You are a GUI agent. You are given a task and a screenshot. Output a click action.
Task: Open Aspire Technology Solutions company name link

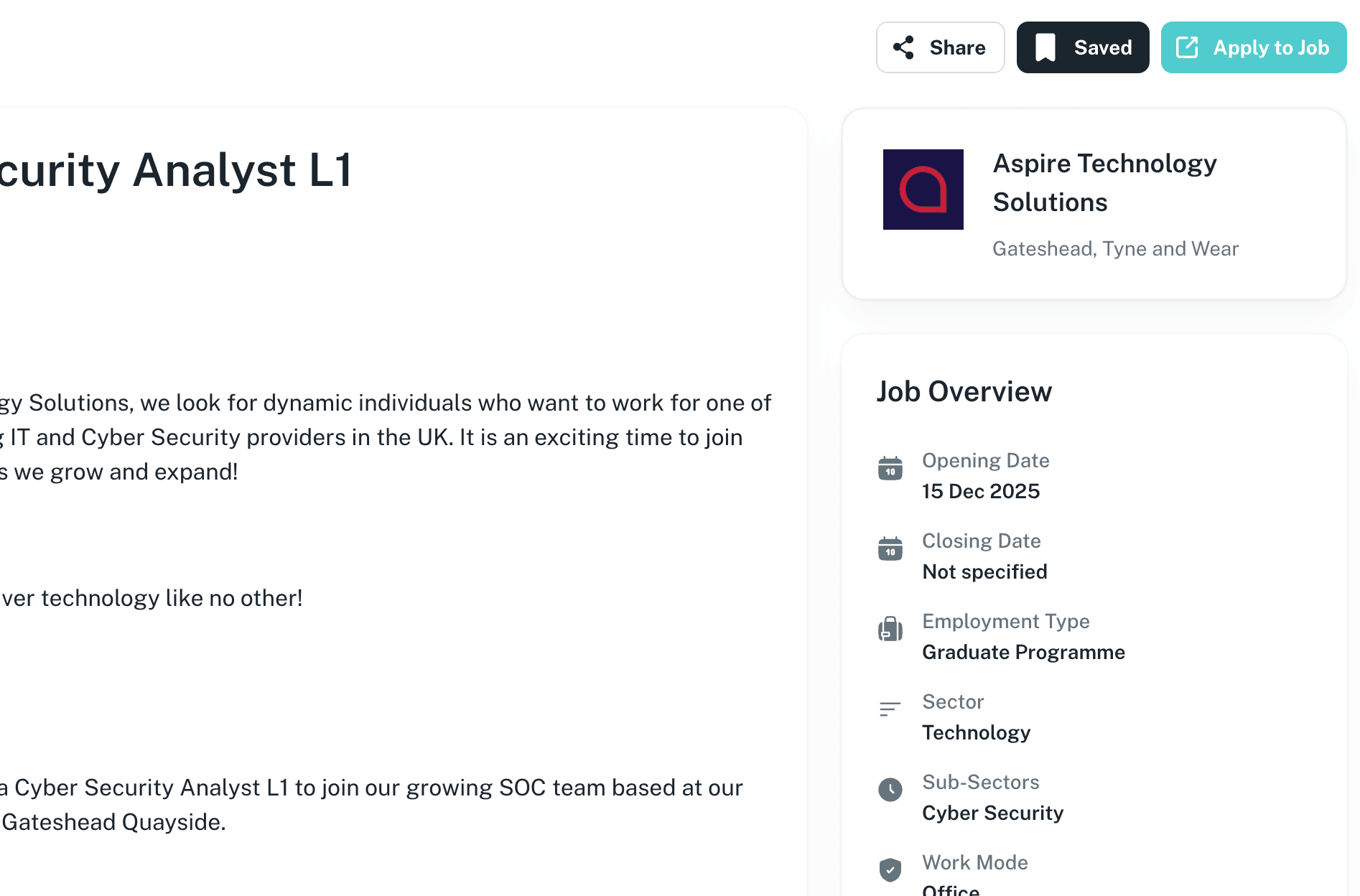pos(1104,182)
